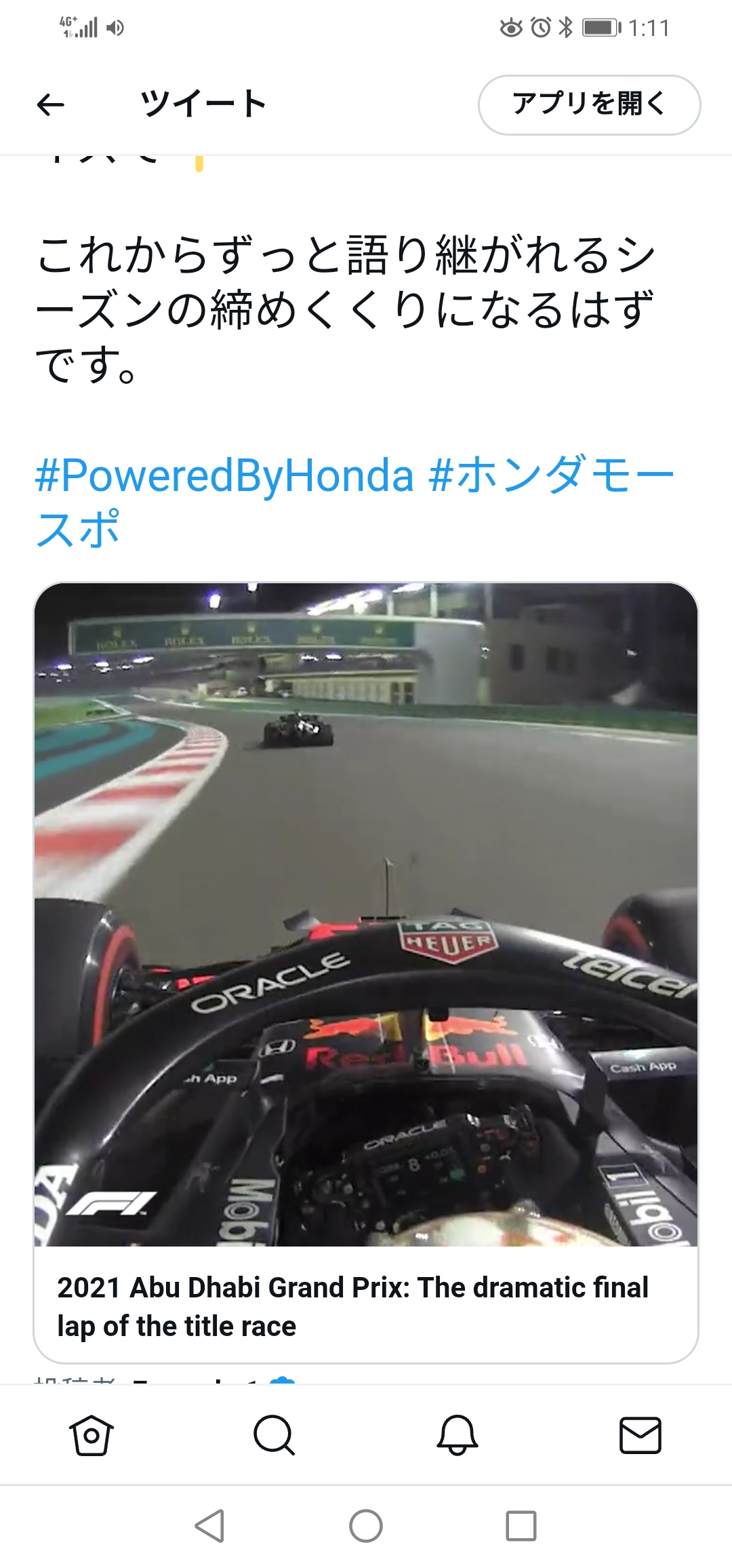
Task: Tap the ツイート page header title
Action: coord(203,104)
